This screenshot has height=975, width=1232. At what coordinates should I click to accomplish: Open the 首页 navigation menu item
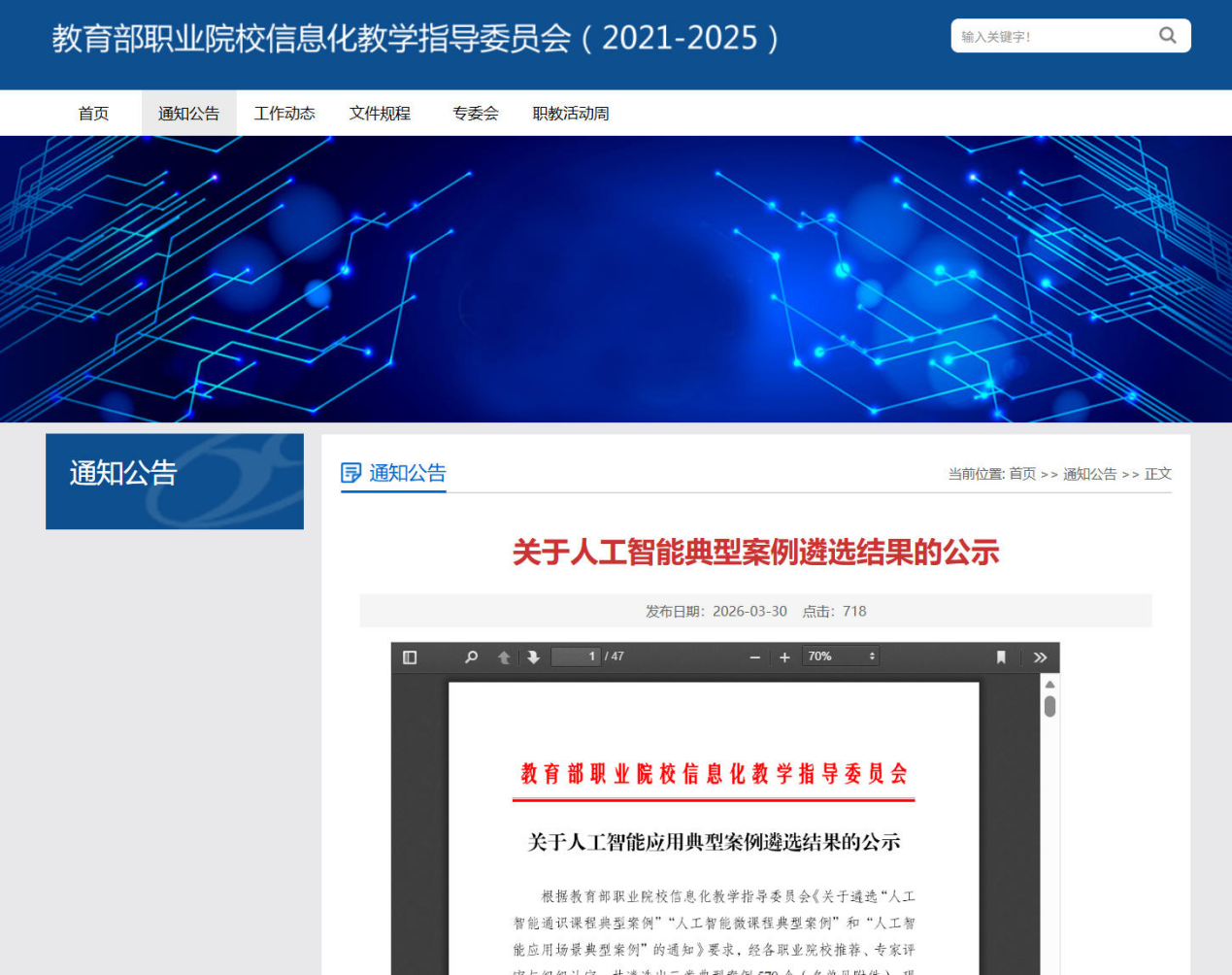pyautogui.click(x=93, y=114)
